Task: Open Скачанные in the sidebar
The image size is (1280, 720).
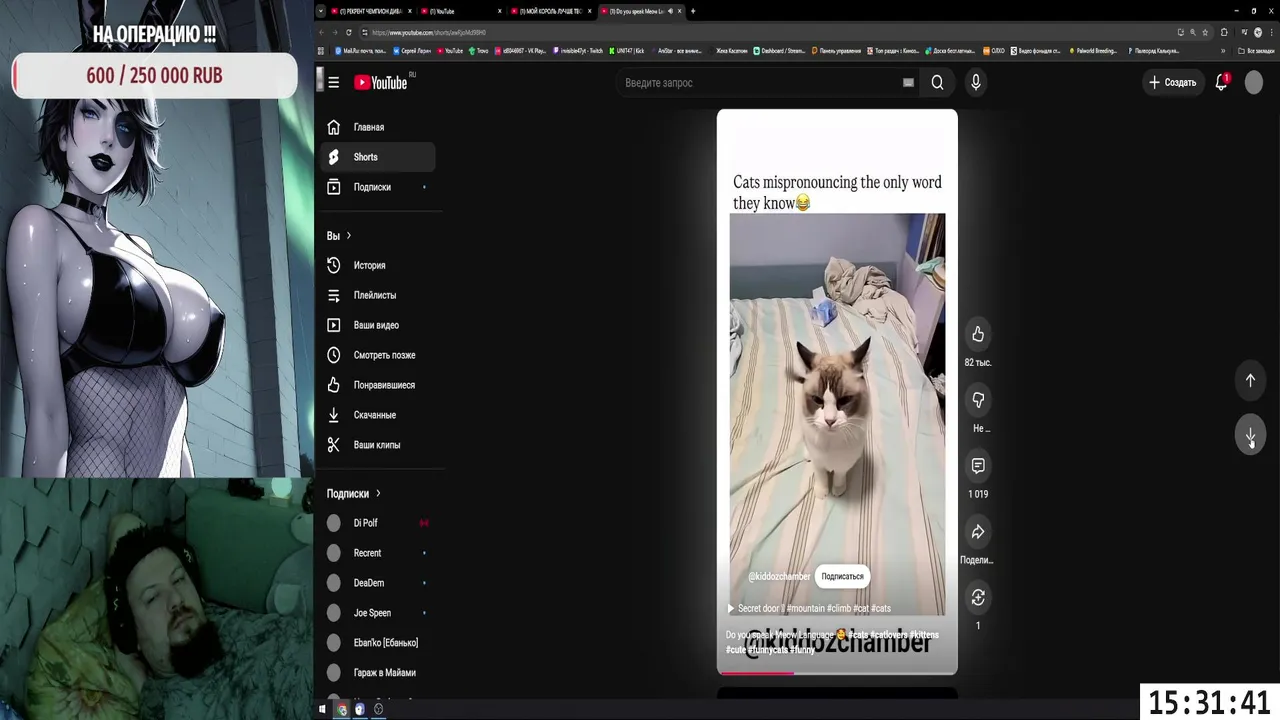Action: [x=378, y=415]
